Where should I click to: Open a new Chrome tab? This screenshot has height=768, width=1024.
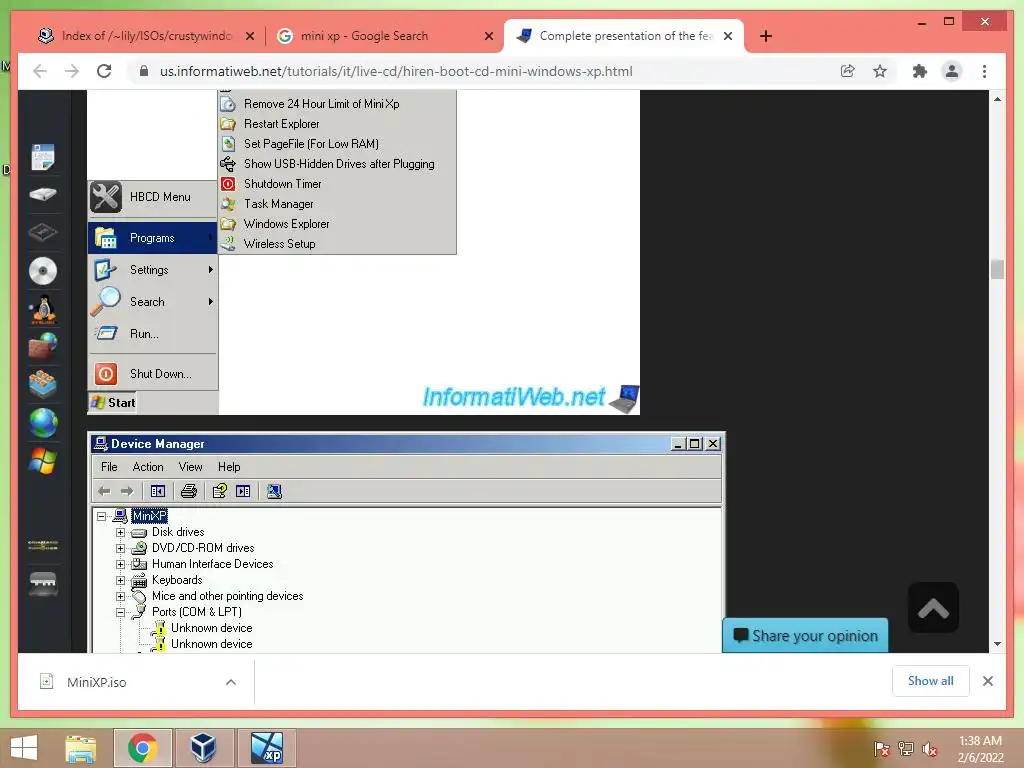point(766,36)
